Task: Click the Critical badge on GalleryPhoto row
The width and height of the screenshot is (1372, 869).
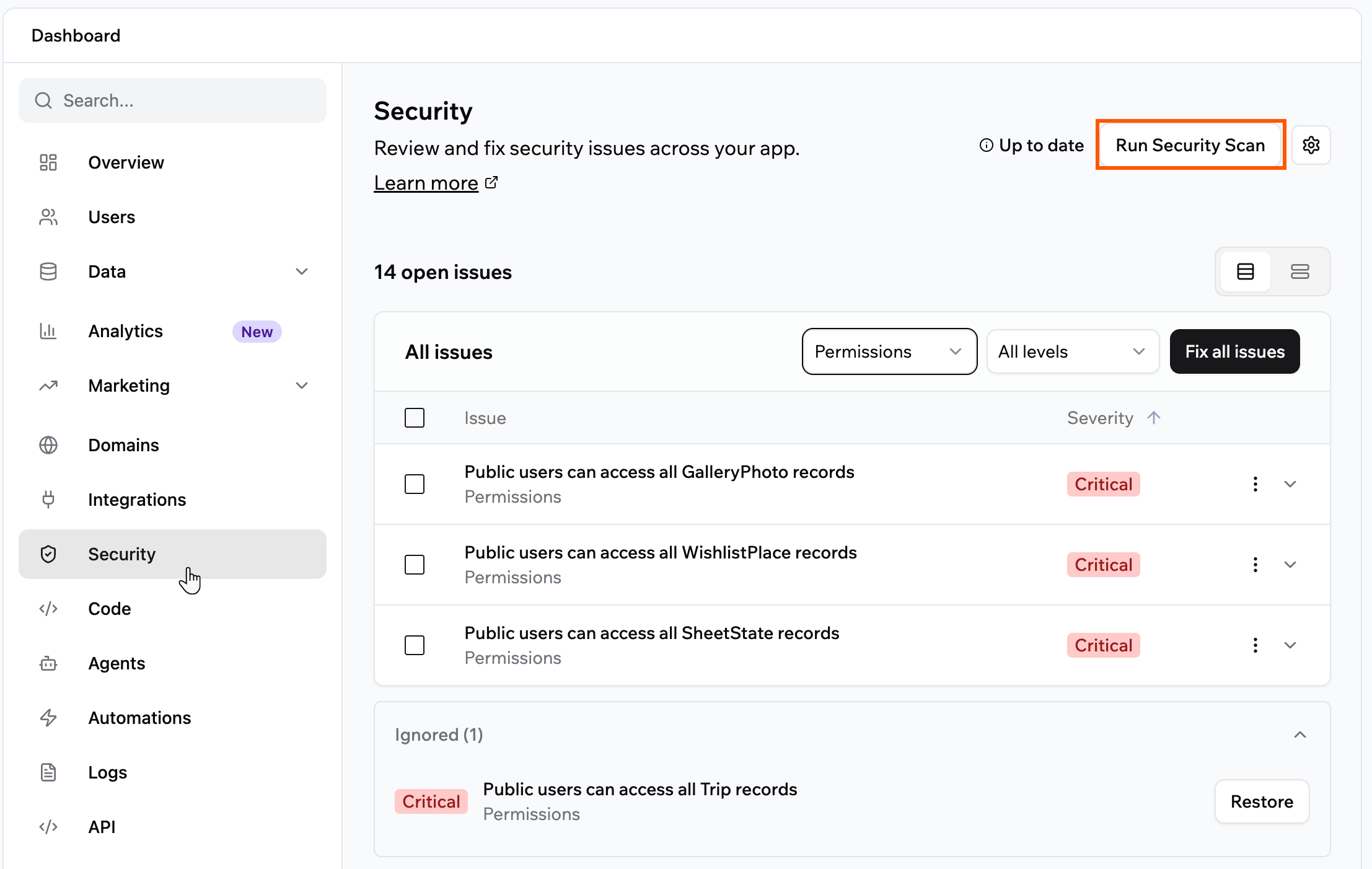Action: (1104, 484)
